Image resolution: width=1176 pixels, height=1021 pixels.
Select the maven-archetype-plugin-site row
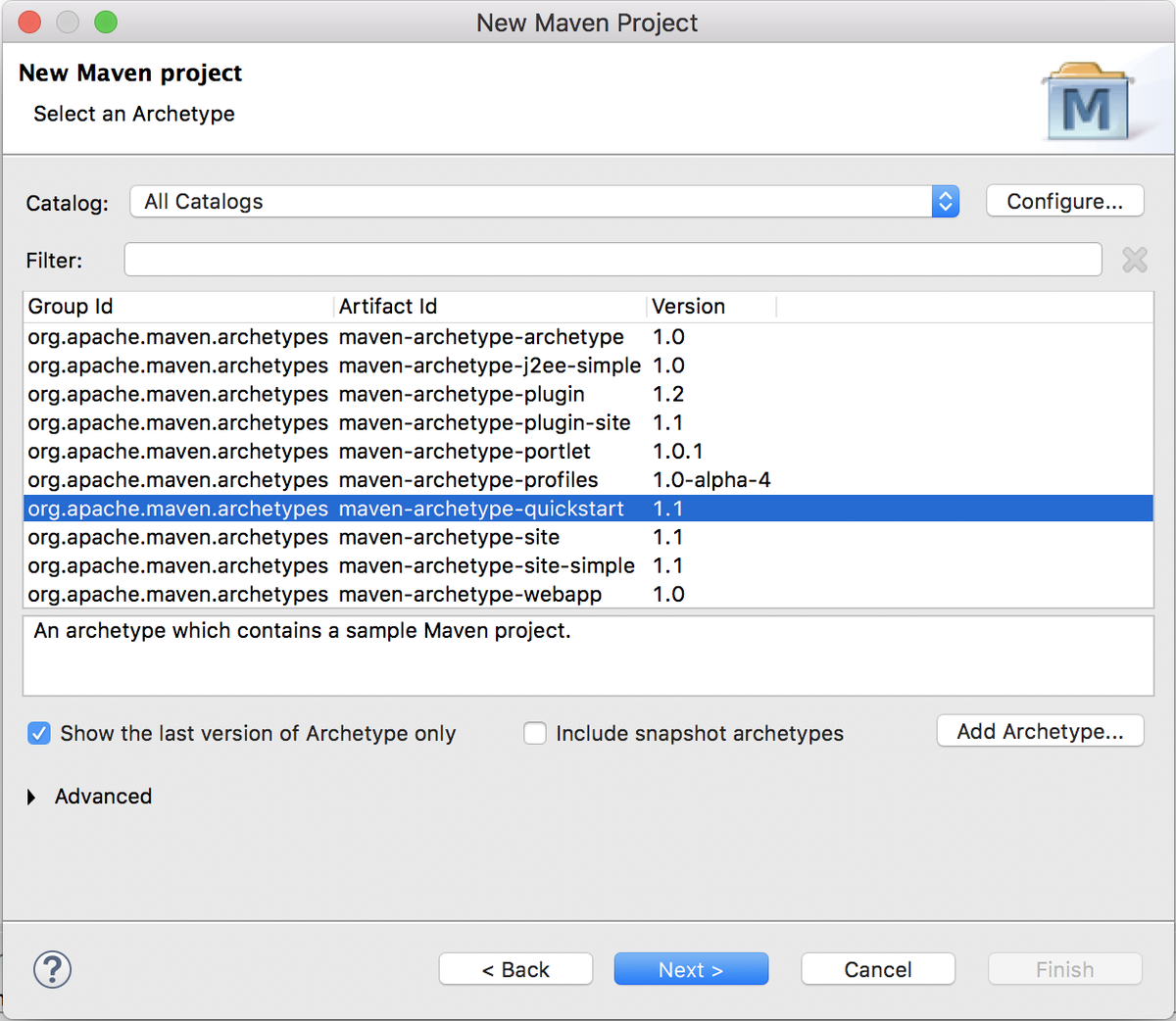coord(588,422)
